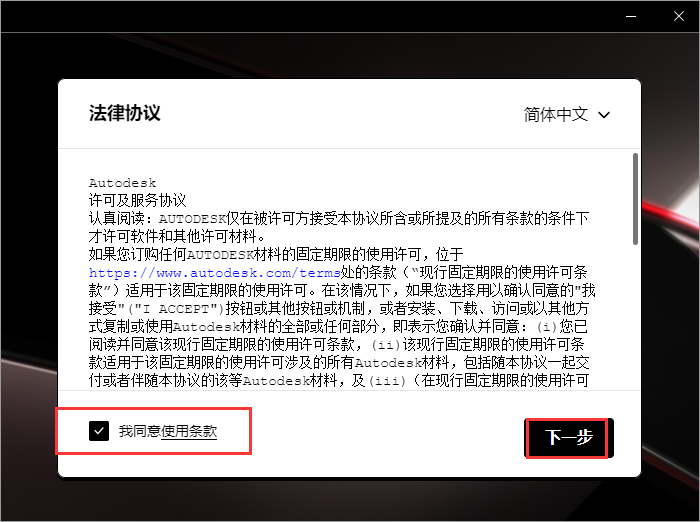Close the Autodesk installer window
This screenshot has height=522, width=700.
tap(676, 16)
